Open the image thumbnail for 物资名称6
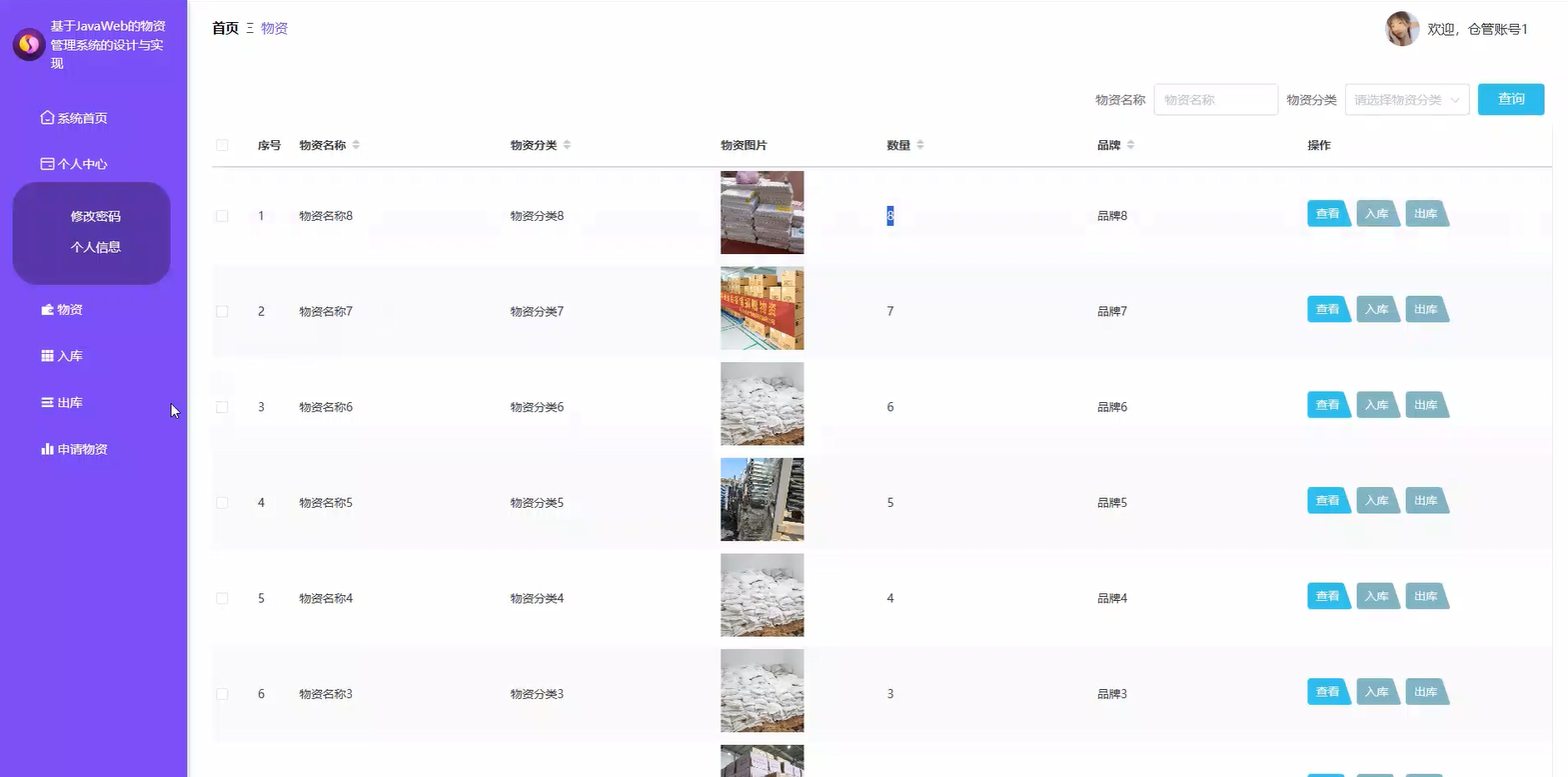The image size is (1568, 777). pos(762,404)
